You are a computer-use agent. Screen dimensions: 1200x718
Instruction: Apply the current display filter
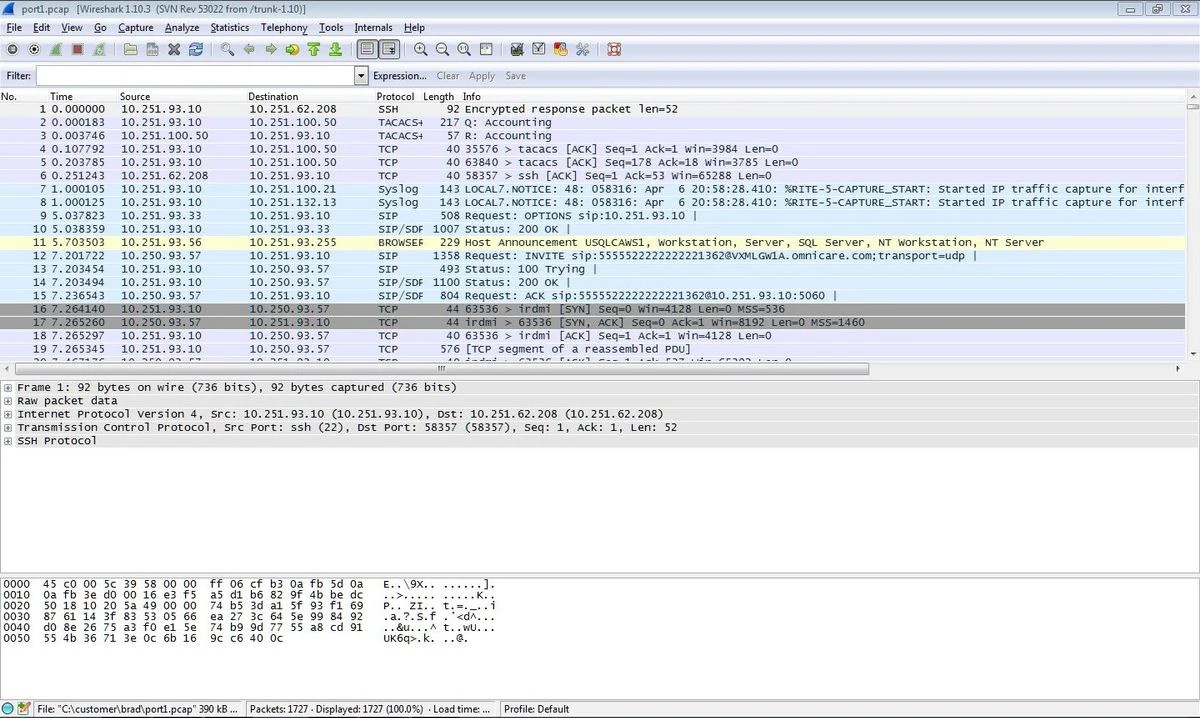(481, 75)
